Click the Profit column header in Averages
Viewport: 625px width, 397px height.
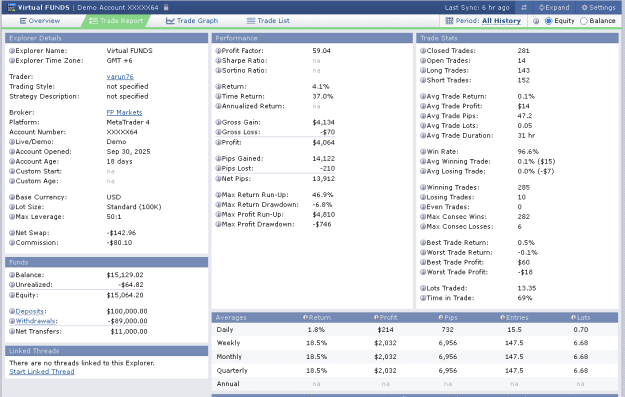point(385,318)
